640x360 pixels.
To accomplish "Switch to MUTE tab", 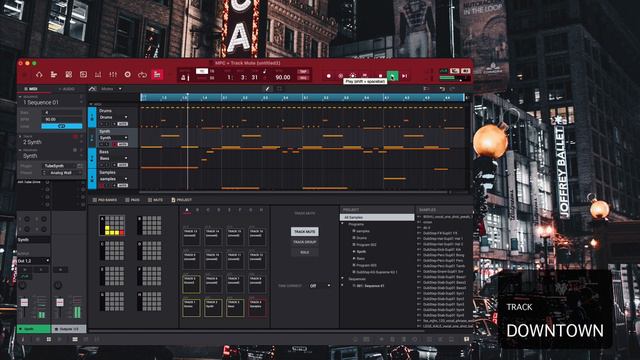I will click(x=155, y=200).
